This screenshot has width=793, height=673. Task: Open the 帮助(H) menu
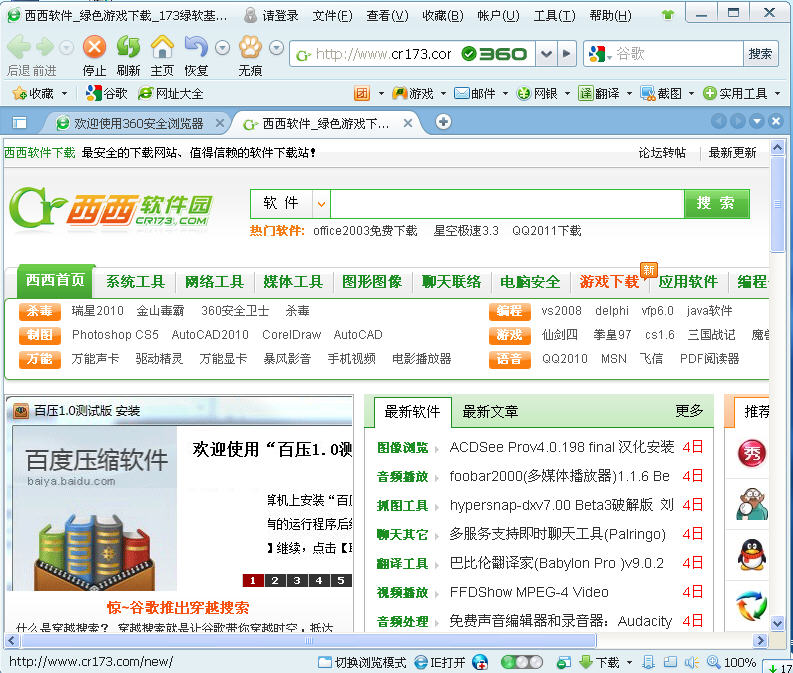pos(610,16)
